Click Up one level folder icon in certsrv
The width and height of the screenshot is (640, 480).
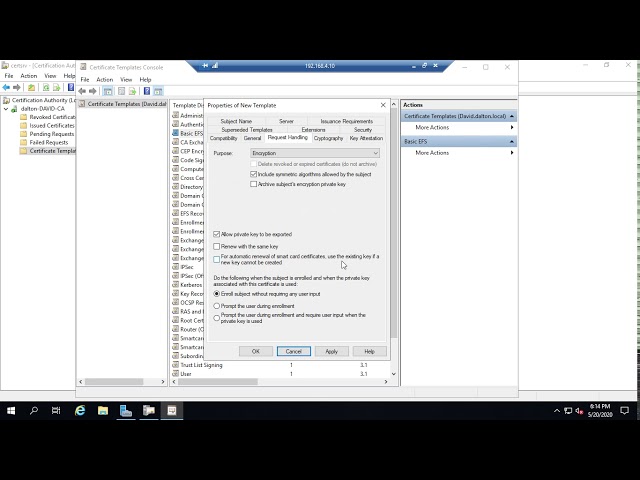(x=31, y=87)
